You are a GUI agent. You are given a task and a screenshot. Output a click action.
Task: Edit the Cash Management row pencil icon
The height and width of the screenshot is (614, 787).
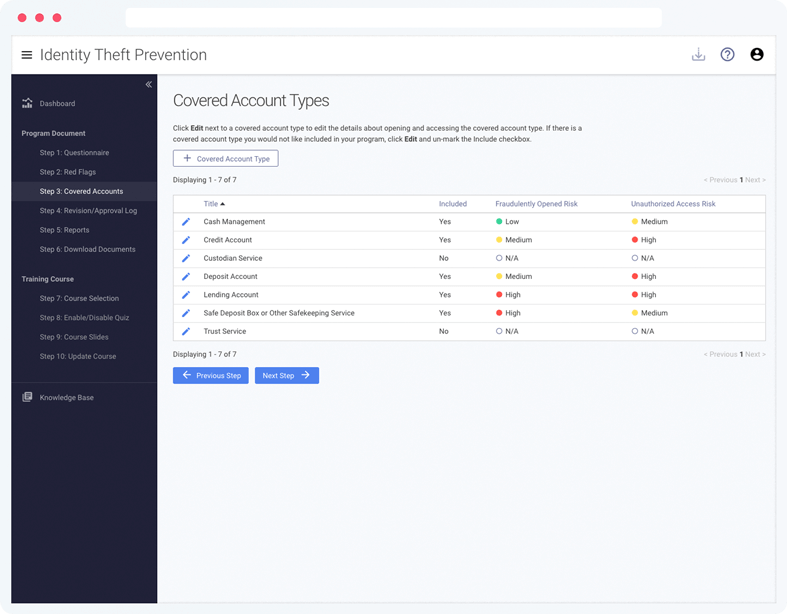coord(186,222)
